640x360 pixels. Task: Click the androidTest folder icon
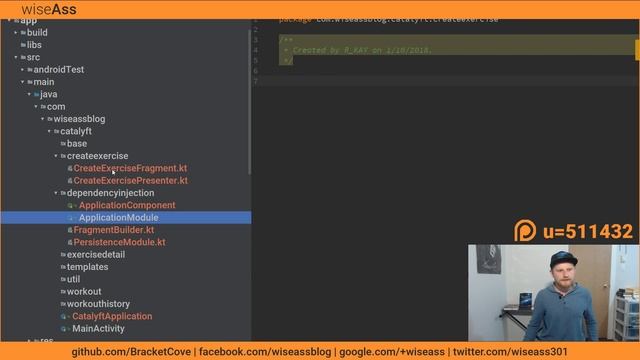point(30,69)
